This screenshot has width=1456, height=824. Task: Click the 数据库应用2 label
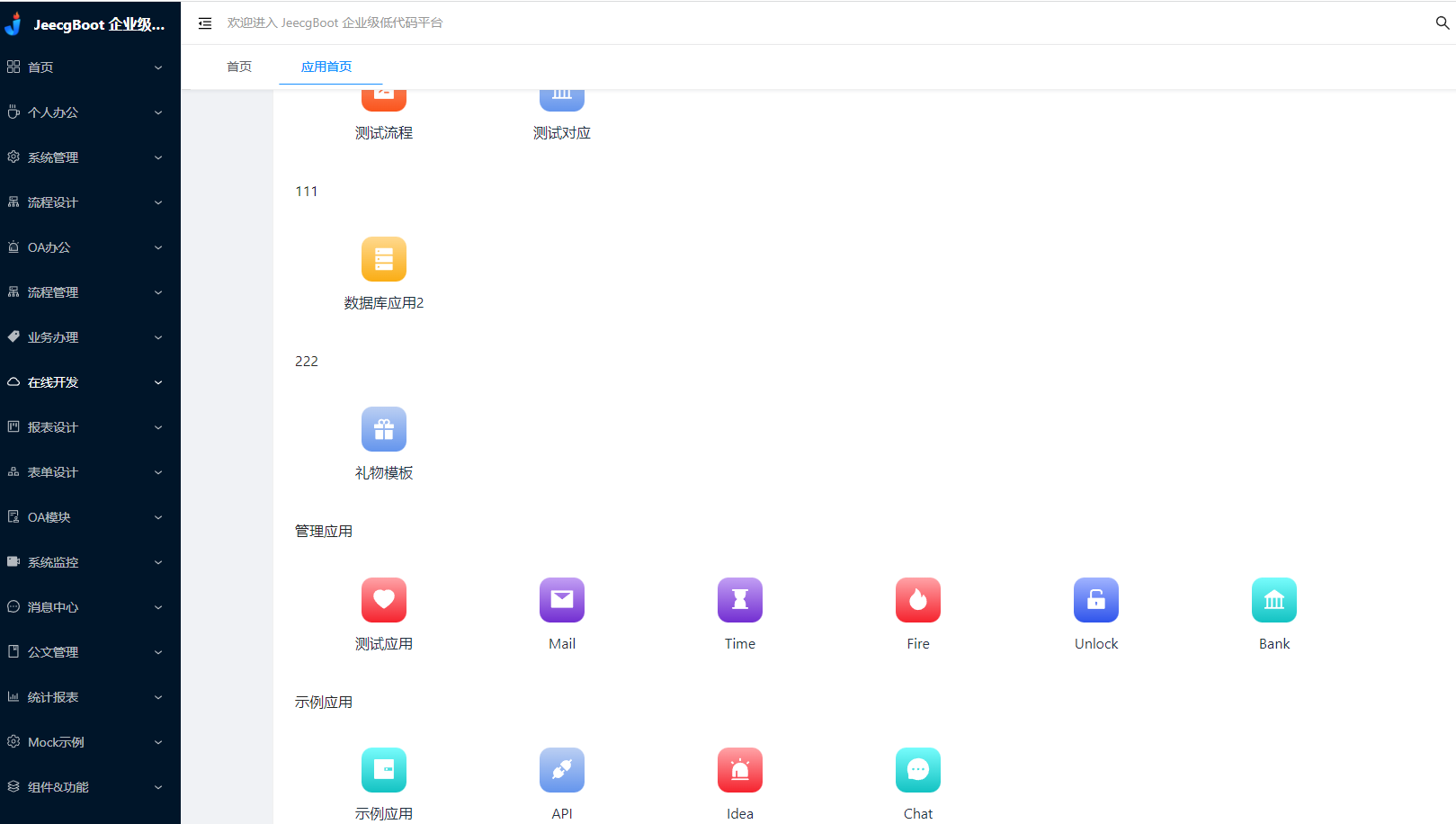point(384,303)
